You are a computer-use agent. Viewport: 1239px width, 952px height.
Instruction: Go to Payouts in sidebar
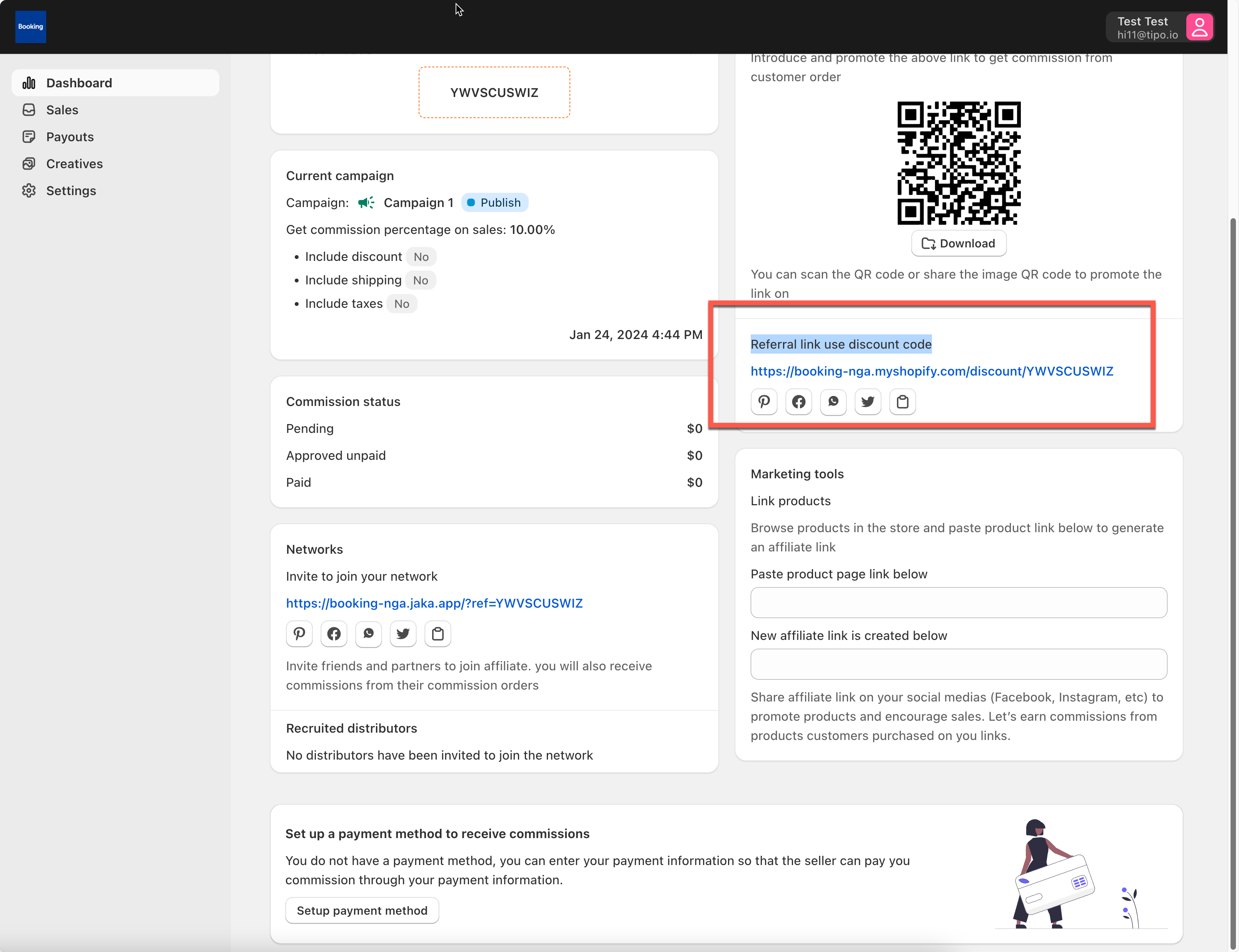(x=70, y=137)
